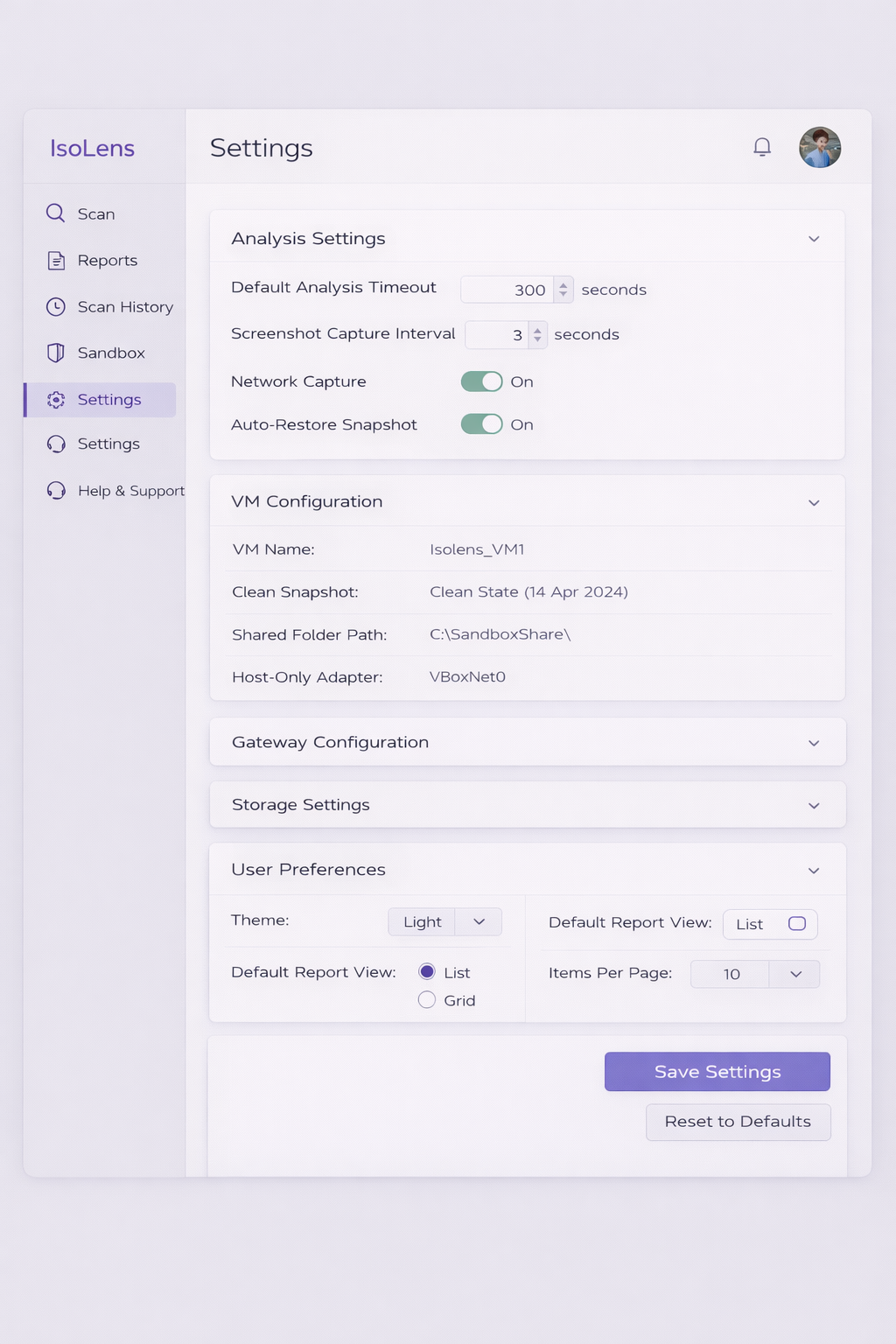Click the Settings gear icon
Screen dimensions: 896x1344
(55, 400)
